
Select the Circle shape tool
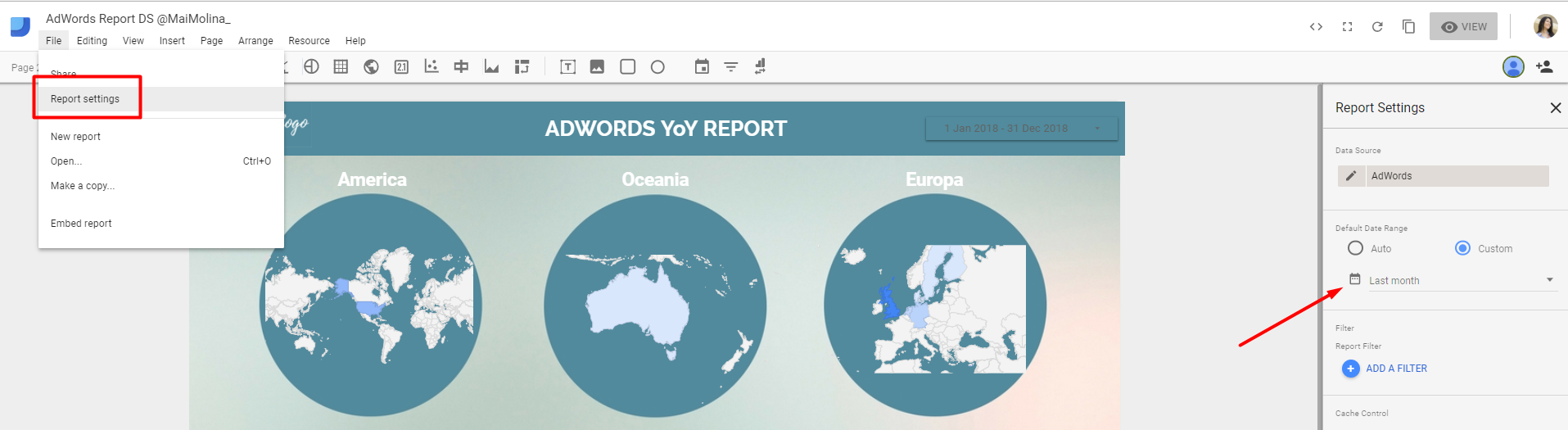pyautogui.click(x=657, y=67)
